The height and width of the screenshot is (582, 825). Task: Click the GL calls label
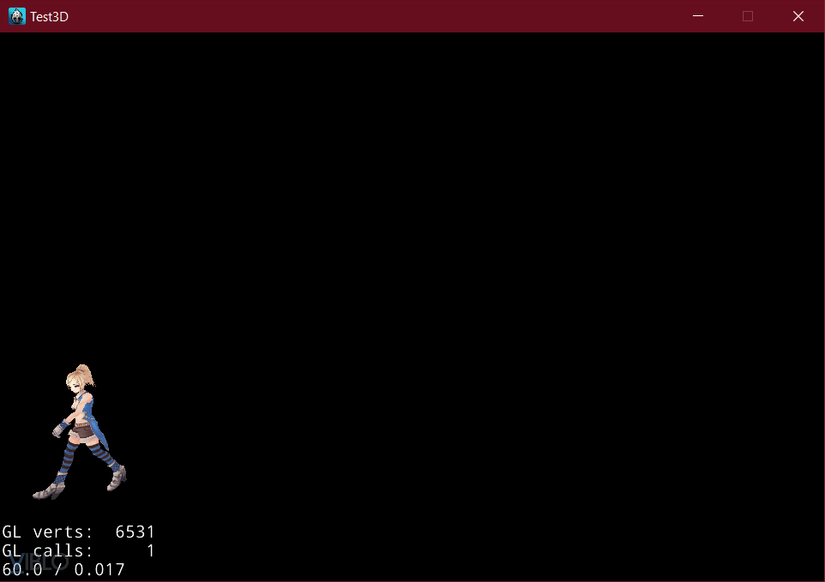47,550
